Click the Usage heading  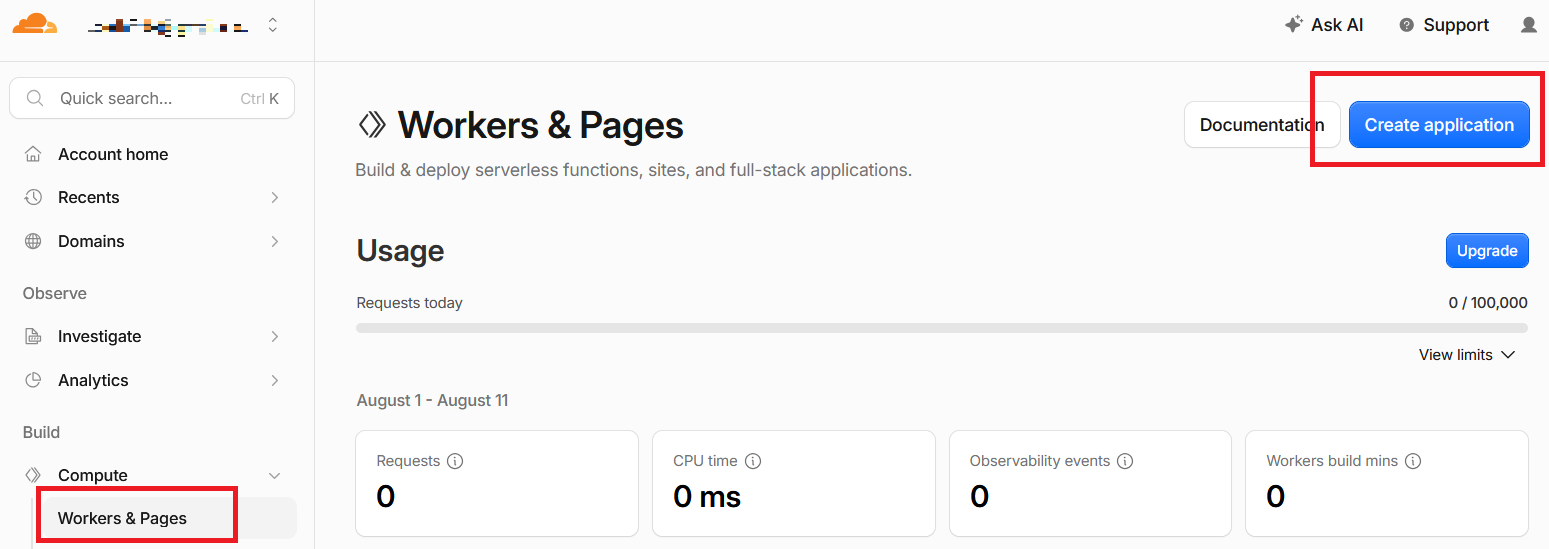click(x=400, y=251)
